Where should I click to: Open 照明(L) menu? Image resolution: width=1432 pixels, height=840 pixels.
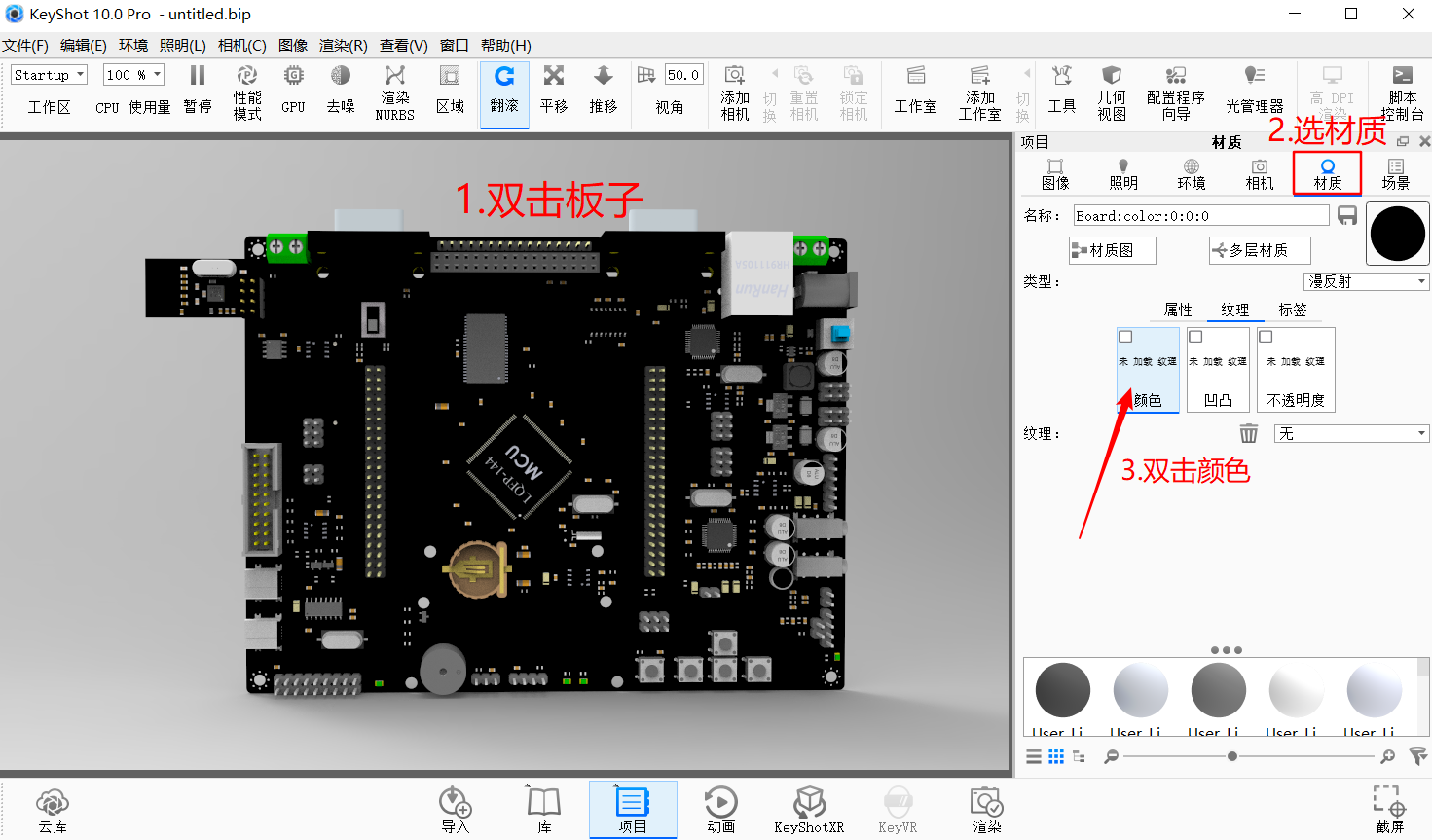183,46
